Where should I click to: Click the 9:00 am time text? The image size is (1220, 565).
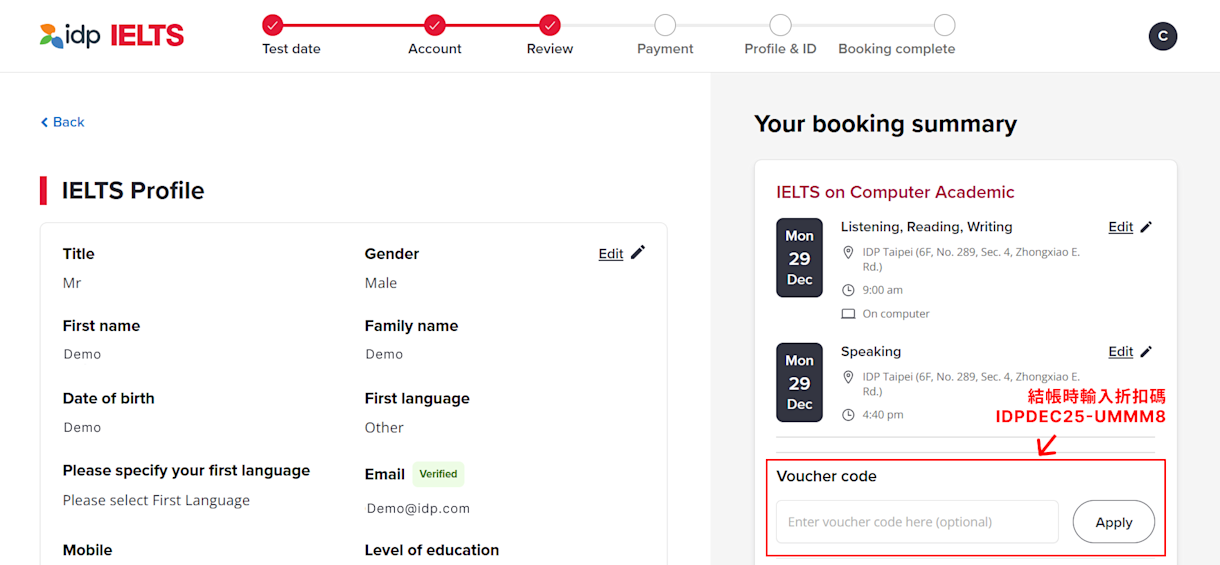point(883,290)
